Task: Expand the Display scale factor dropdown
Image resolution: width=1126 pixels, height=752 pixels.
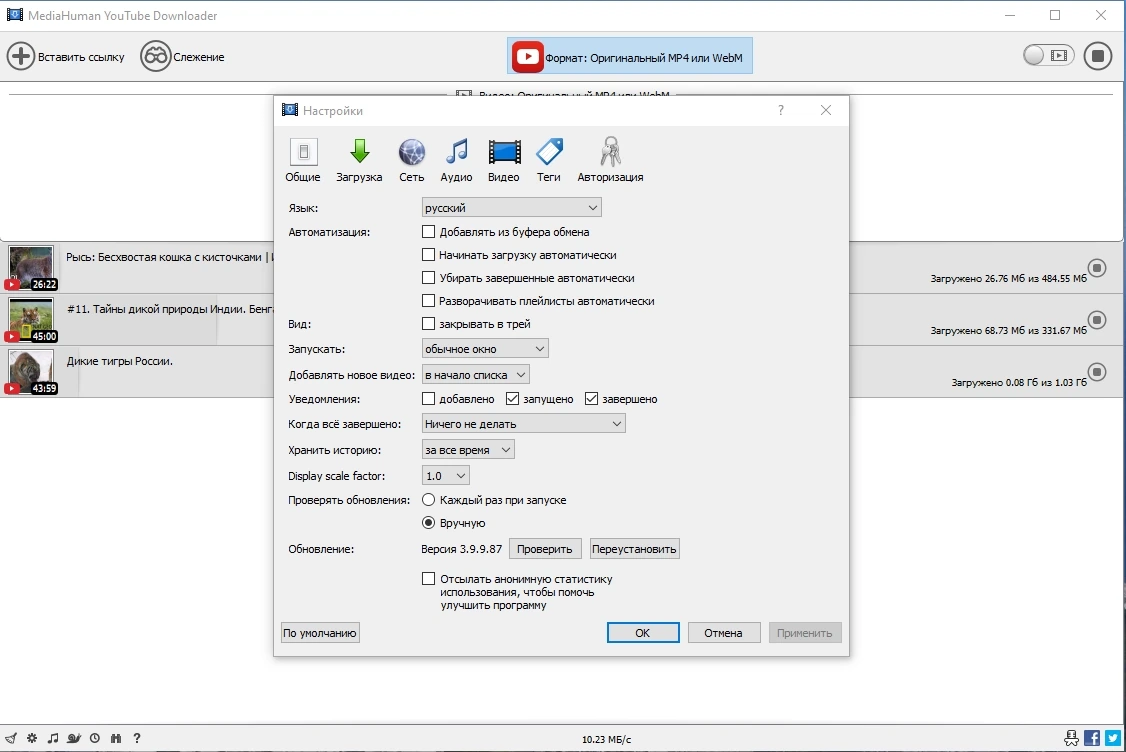Action: [446, 475]
